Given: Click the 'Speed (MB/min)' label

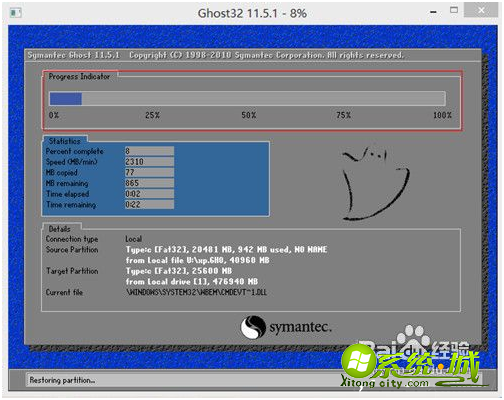Looking at the screenshot, I should tap(71, 162).
